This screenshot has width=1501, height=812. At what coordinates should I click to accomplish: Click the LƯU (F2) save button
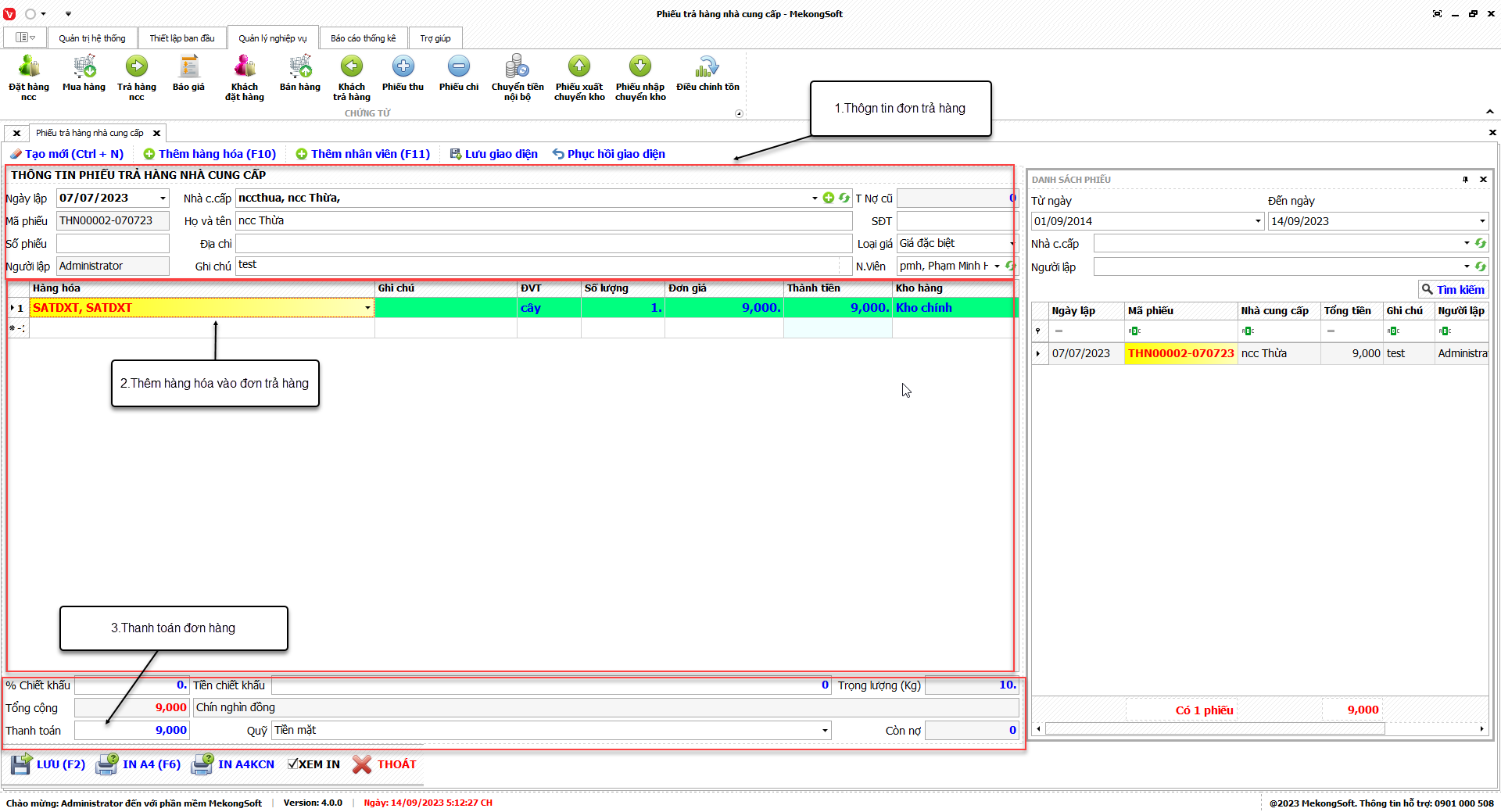(x=48, y=764)
